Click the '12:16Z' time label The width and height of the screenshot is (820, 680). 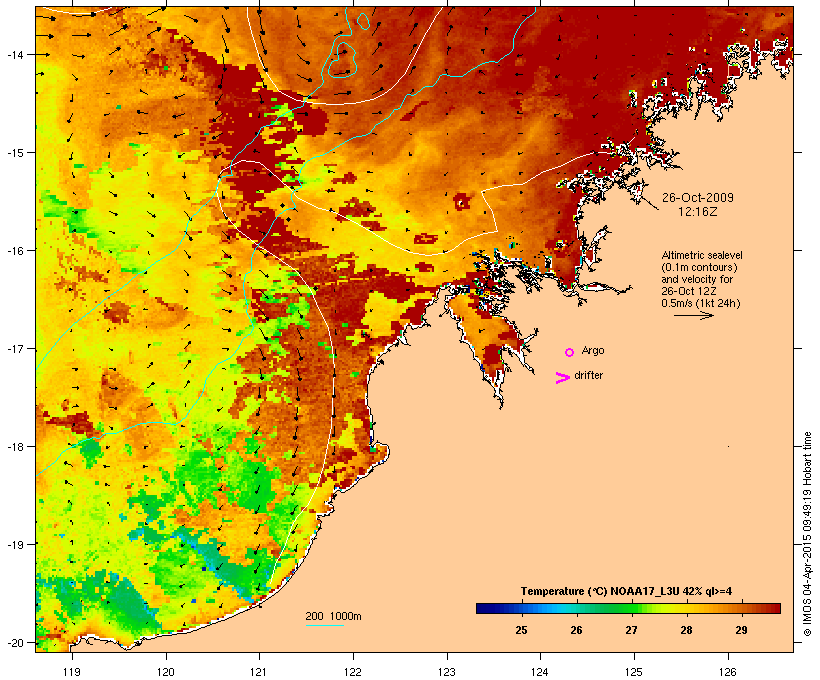[x=698, y=212]
